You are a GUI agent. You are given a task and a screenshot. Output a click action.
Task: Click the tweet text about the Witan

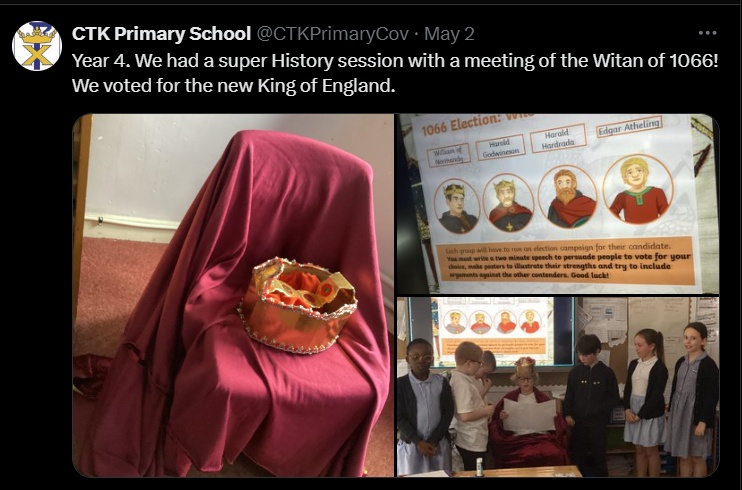(395, 73)
